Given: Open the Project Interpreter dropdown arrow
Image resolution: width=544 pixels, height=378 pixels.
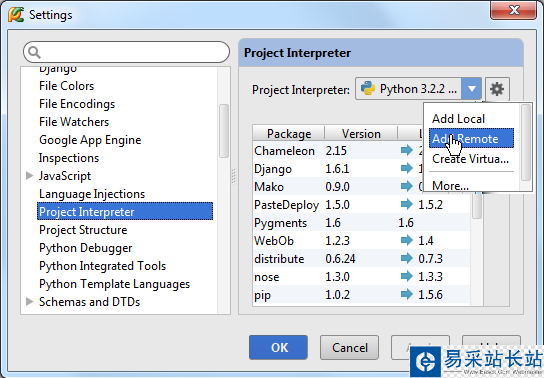Looking at the screenshot, I should tap(471, 89).
